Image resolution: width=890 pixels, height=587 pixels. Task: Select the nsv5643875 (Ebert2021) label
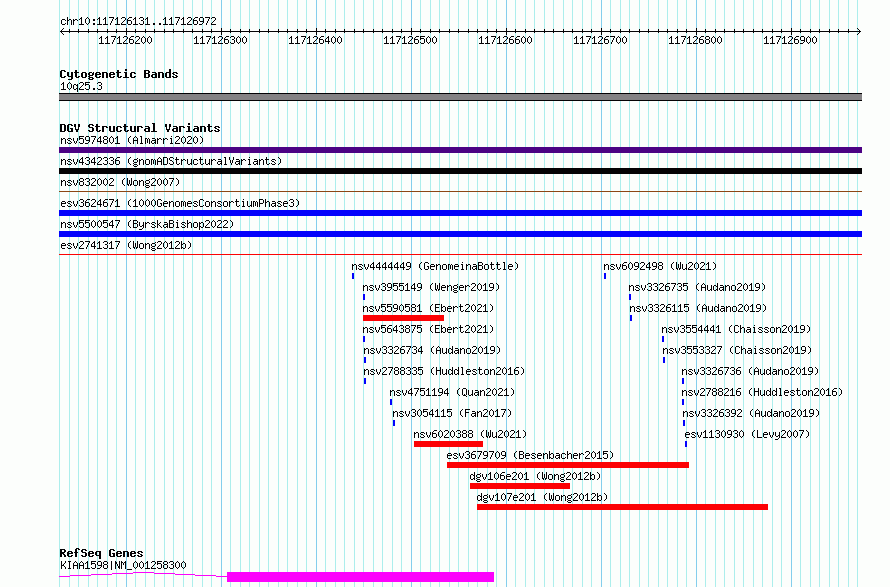(429, 329)
